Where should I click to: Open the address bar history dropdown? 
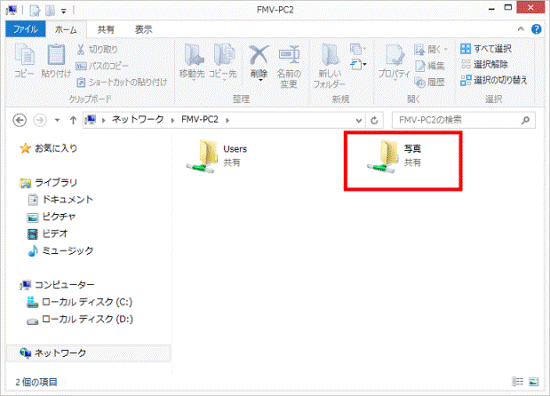(358, 120)
